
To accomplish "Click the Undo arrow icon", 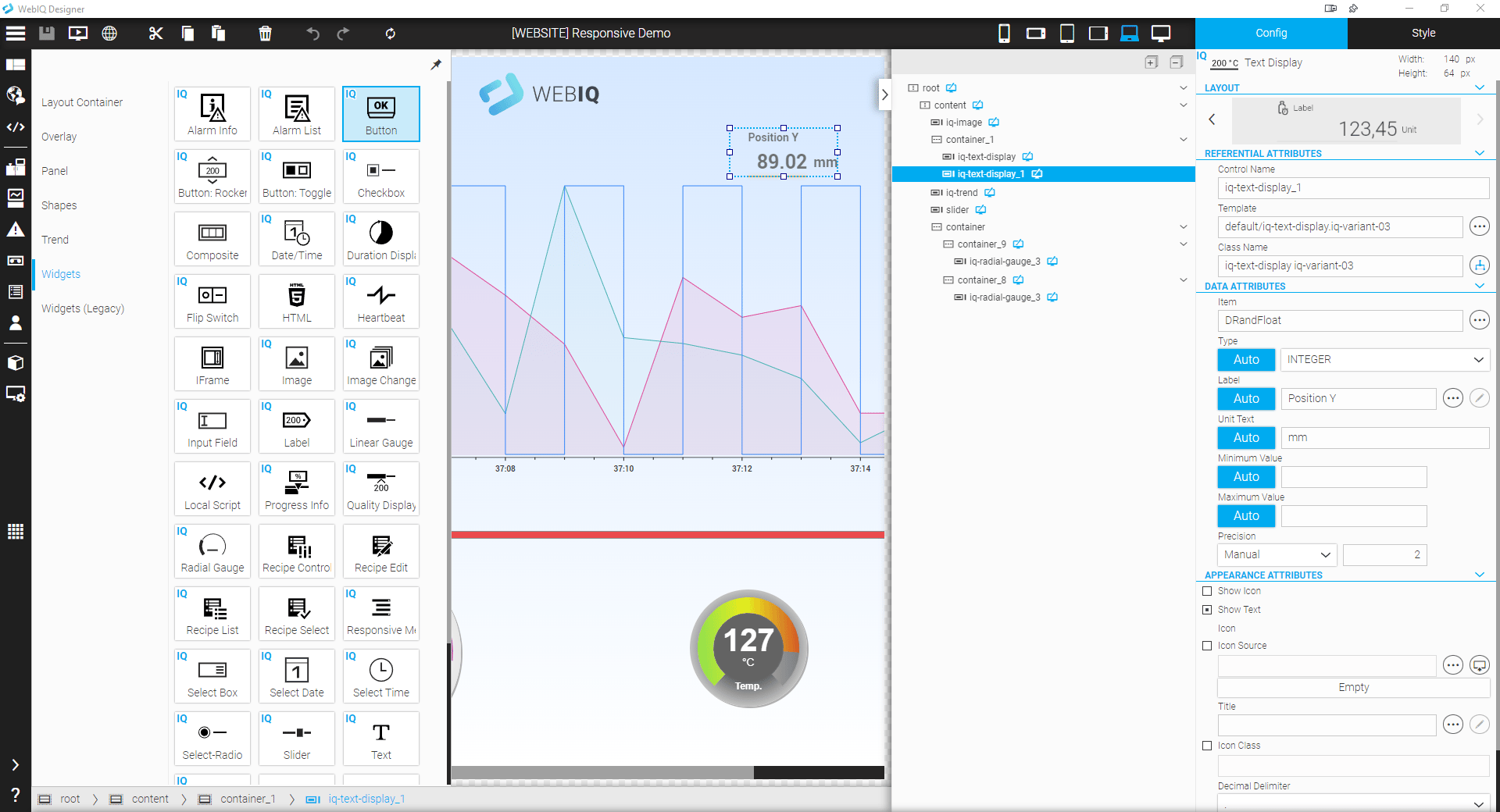I will pyautogui.click(x=313, y=33).
